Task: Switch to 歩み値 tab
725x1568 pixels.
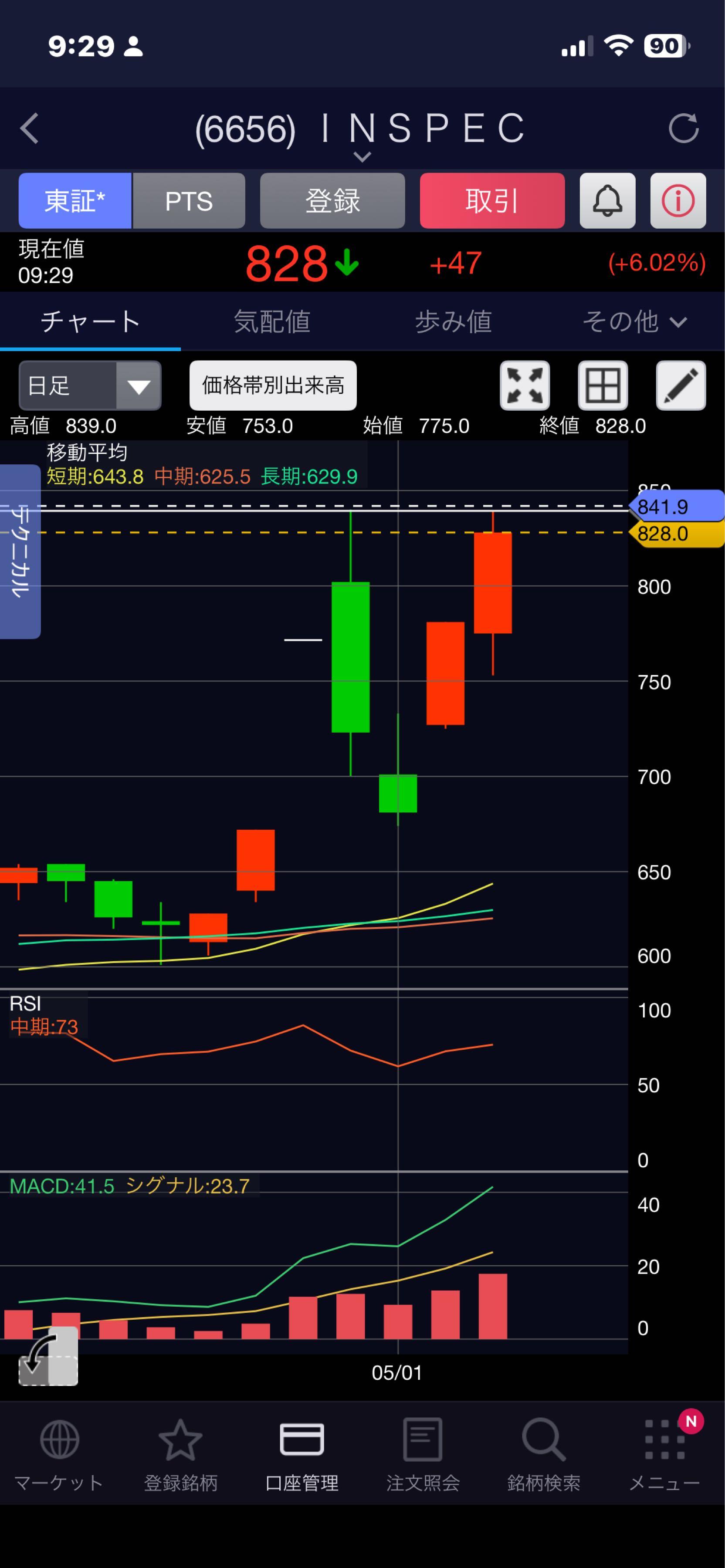Action: click(x=453, y=321)
